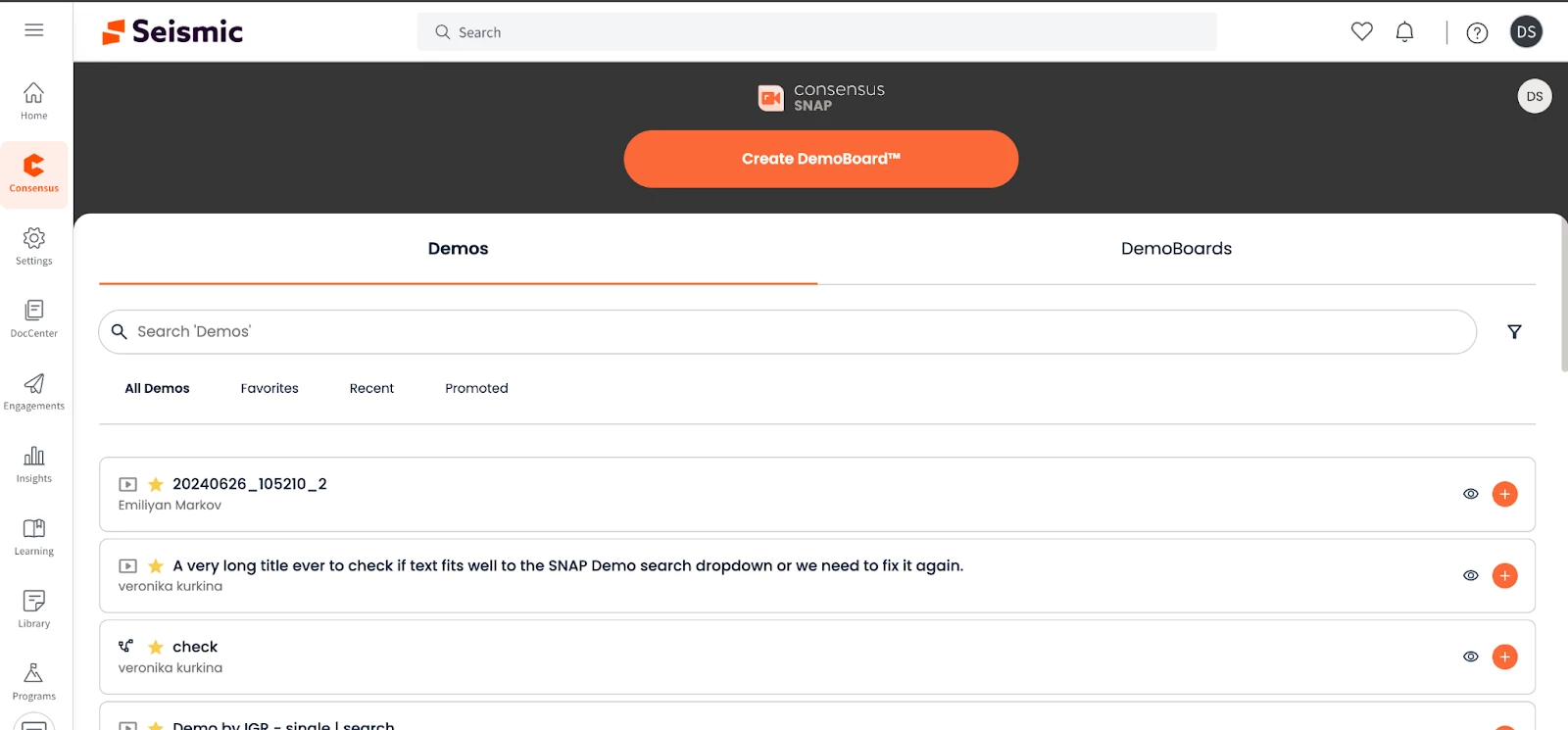Switch to the Demos tab
Viewport: 1568px width, 730px height.
point(458,249)
